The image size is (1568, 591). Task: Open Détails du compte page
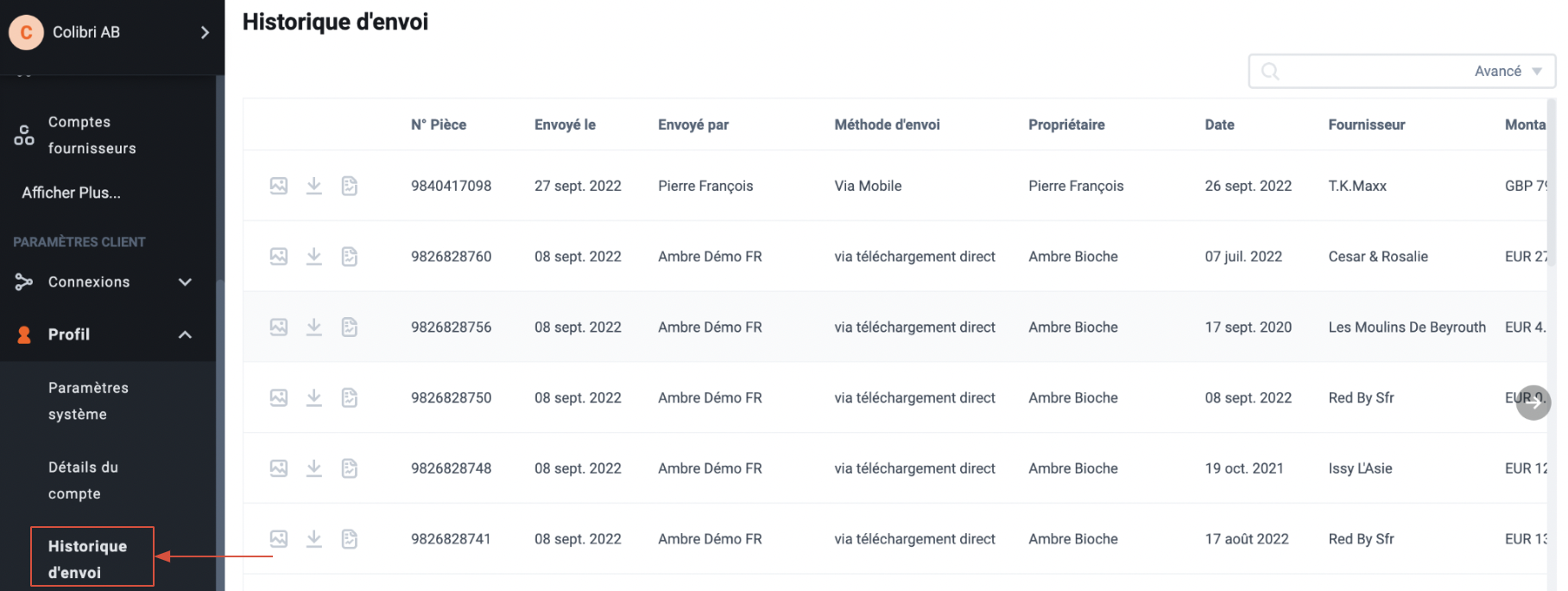83,480
